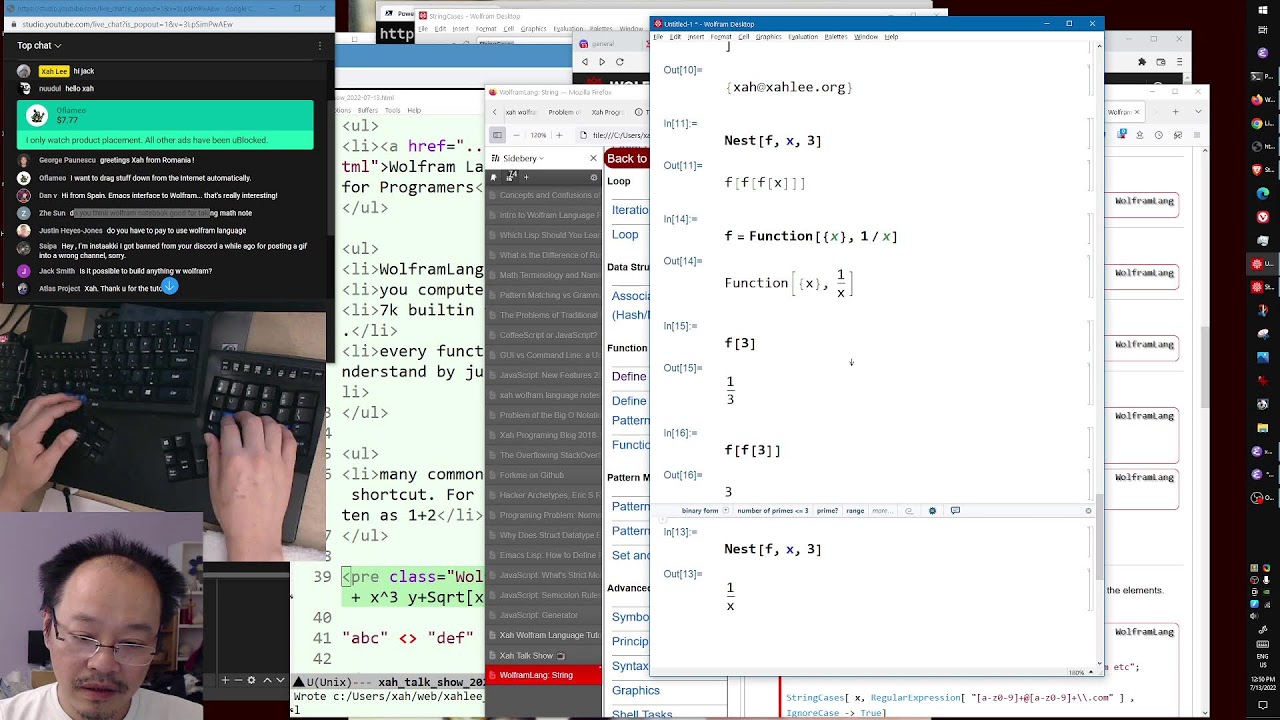Click the Nest[f, x, 3] input cell In[11]

click(773, 141)
